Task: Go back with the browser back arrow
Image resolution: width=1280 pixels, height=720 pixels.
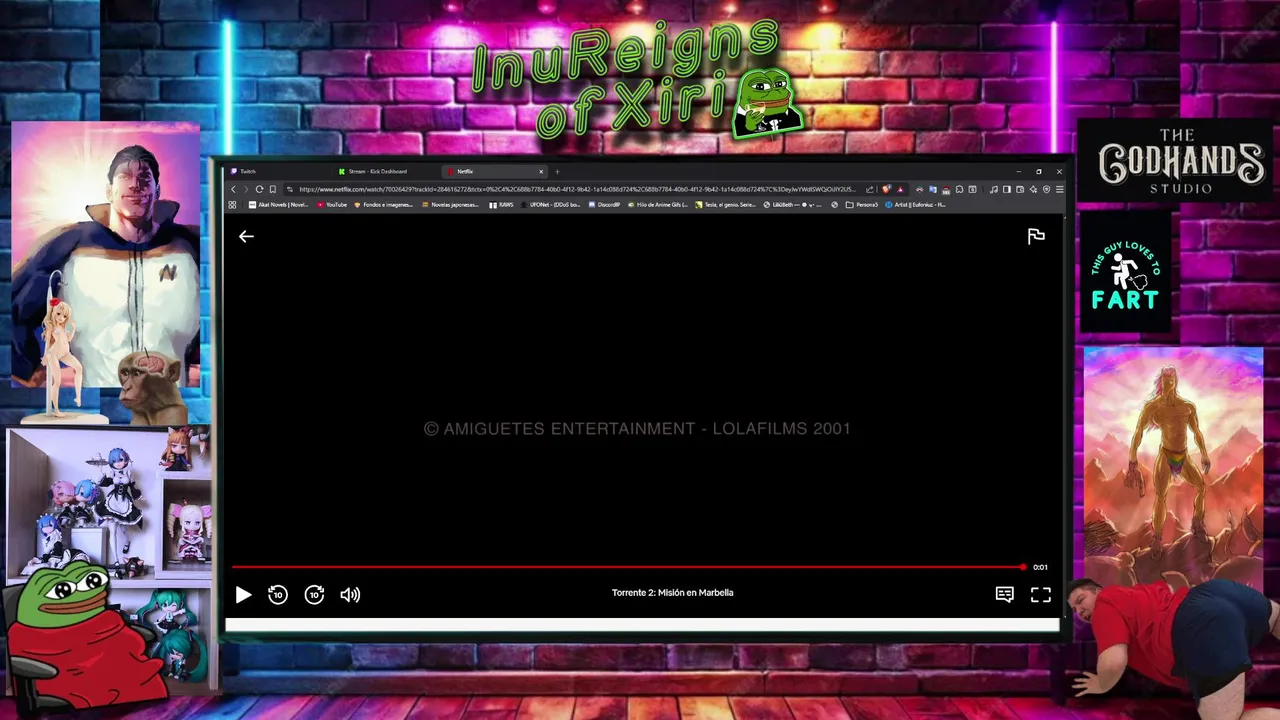Action: point(233,189)
